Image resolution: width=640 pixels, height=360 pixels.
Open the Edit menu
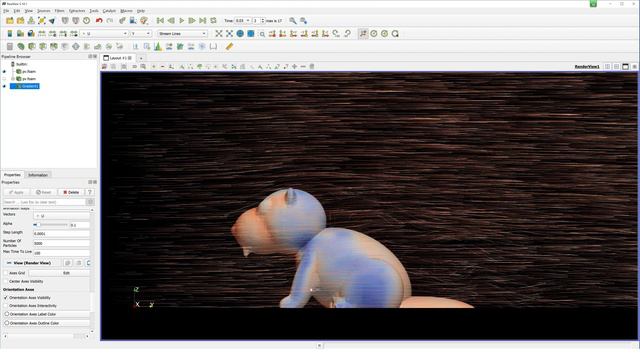coord(17,11)
